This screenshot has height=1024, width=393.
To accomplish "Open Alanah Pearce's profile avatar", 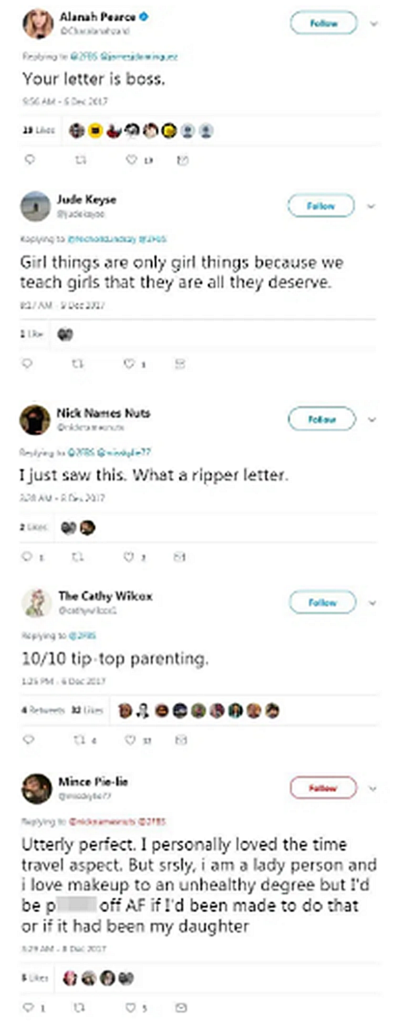I will tap(37, 24).
